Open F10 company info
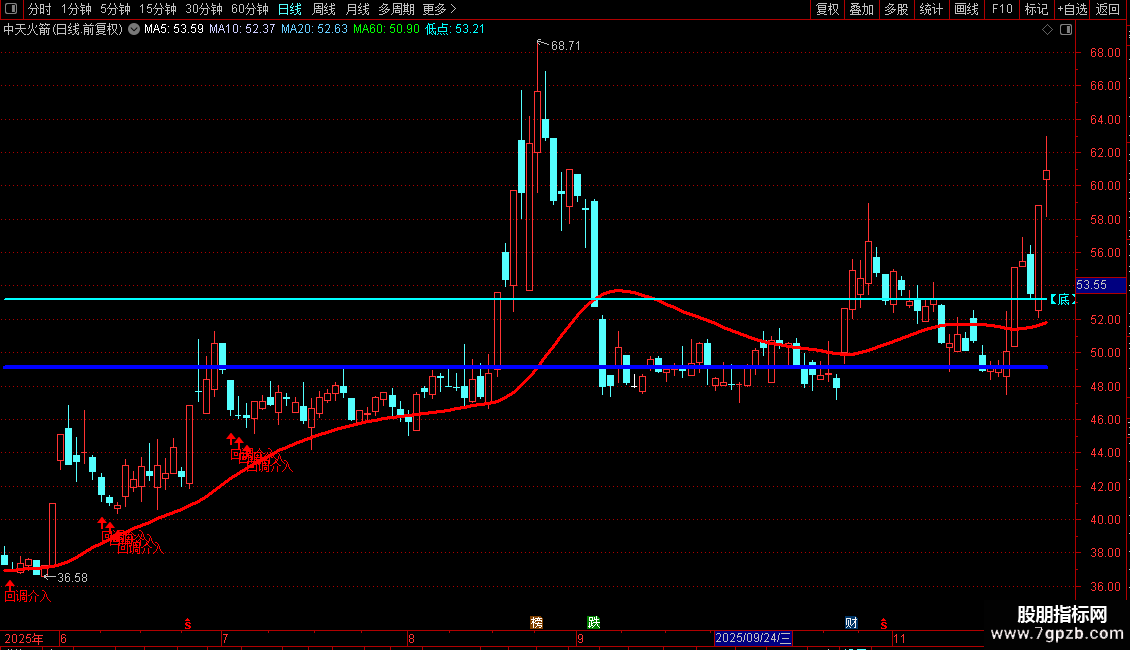Screen dimensions: 1130x650 click(1002, 9)
